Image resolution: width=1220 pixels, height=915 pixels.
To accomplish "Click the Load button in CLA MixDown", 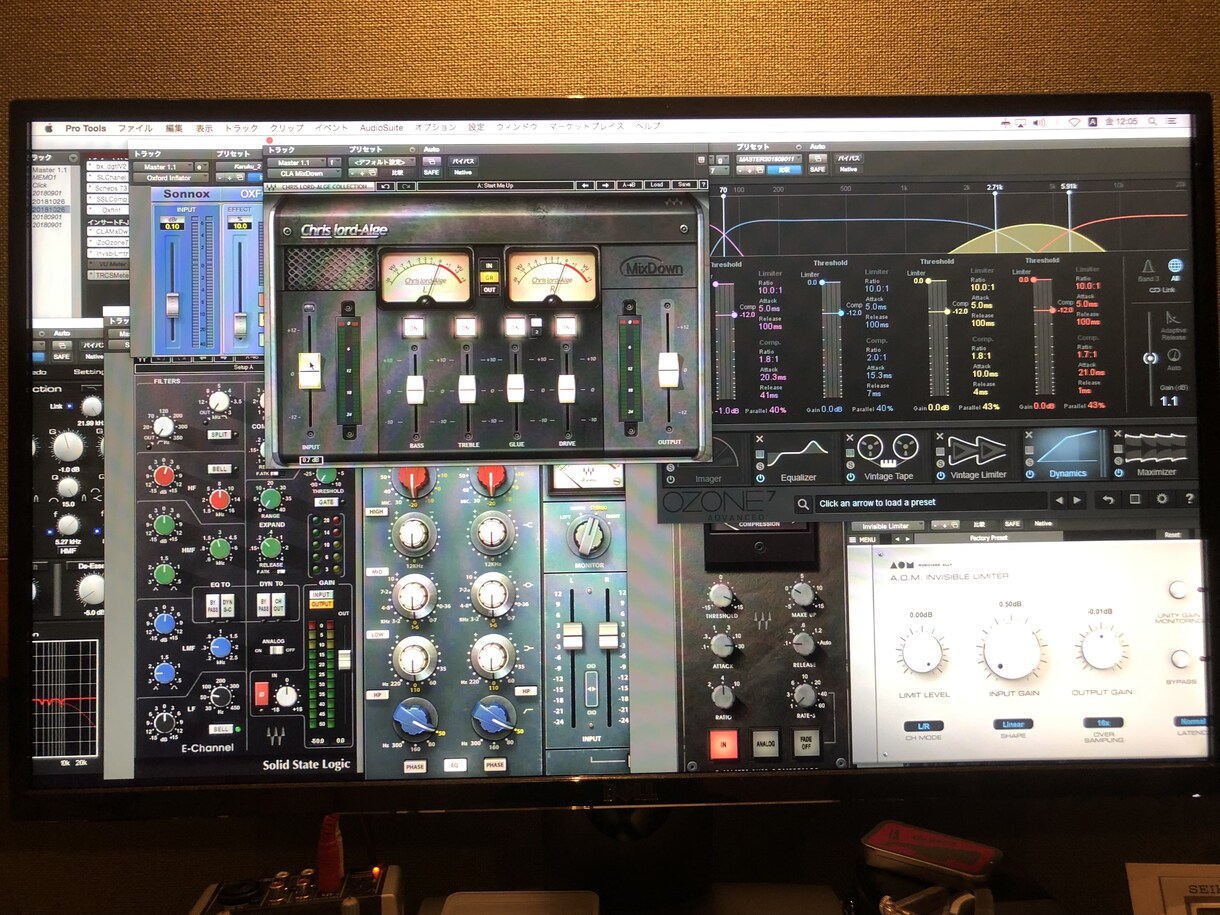I will pos(656,185).
